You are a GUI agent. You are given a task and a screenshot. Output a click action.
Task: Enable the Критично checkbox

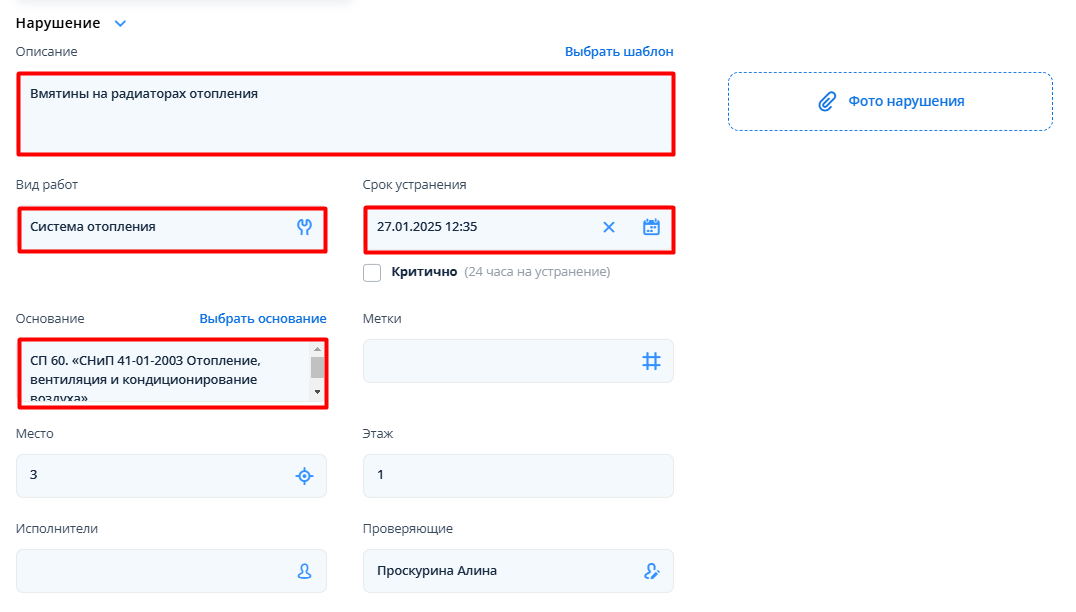pyautogui.click(x=372, y=272)
